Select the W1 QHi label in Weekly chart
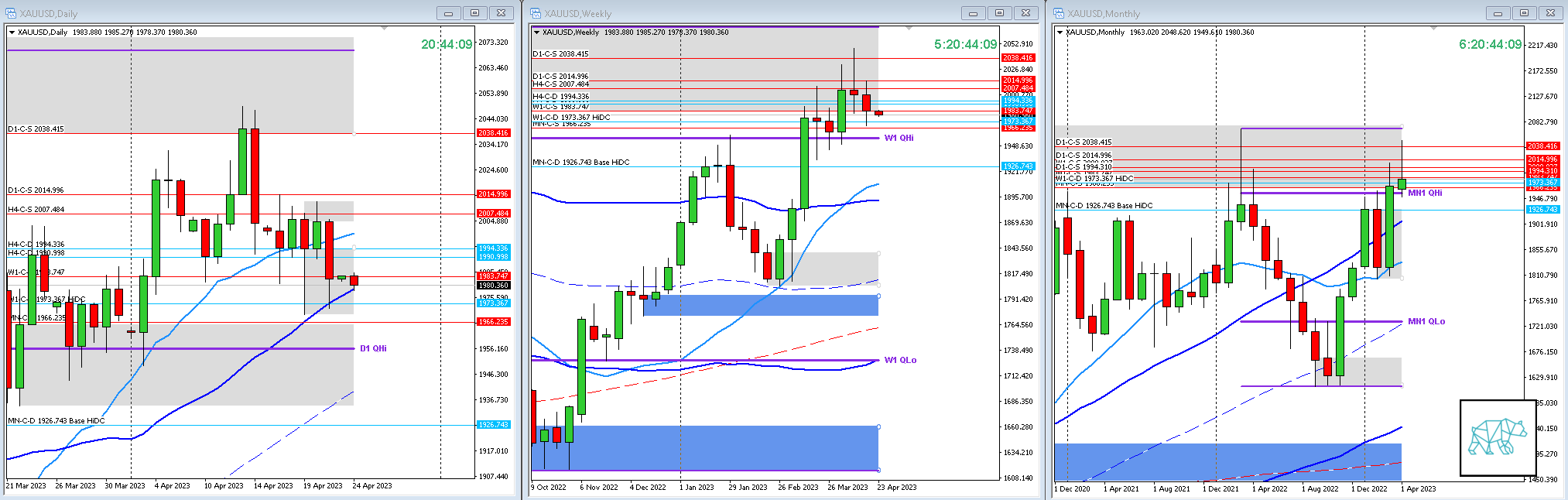Screen dimensions: 1568x500 pyautogui.click(x=899, y=139)
